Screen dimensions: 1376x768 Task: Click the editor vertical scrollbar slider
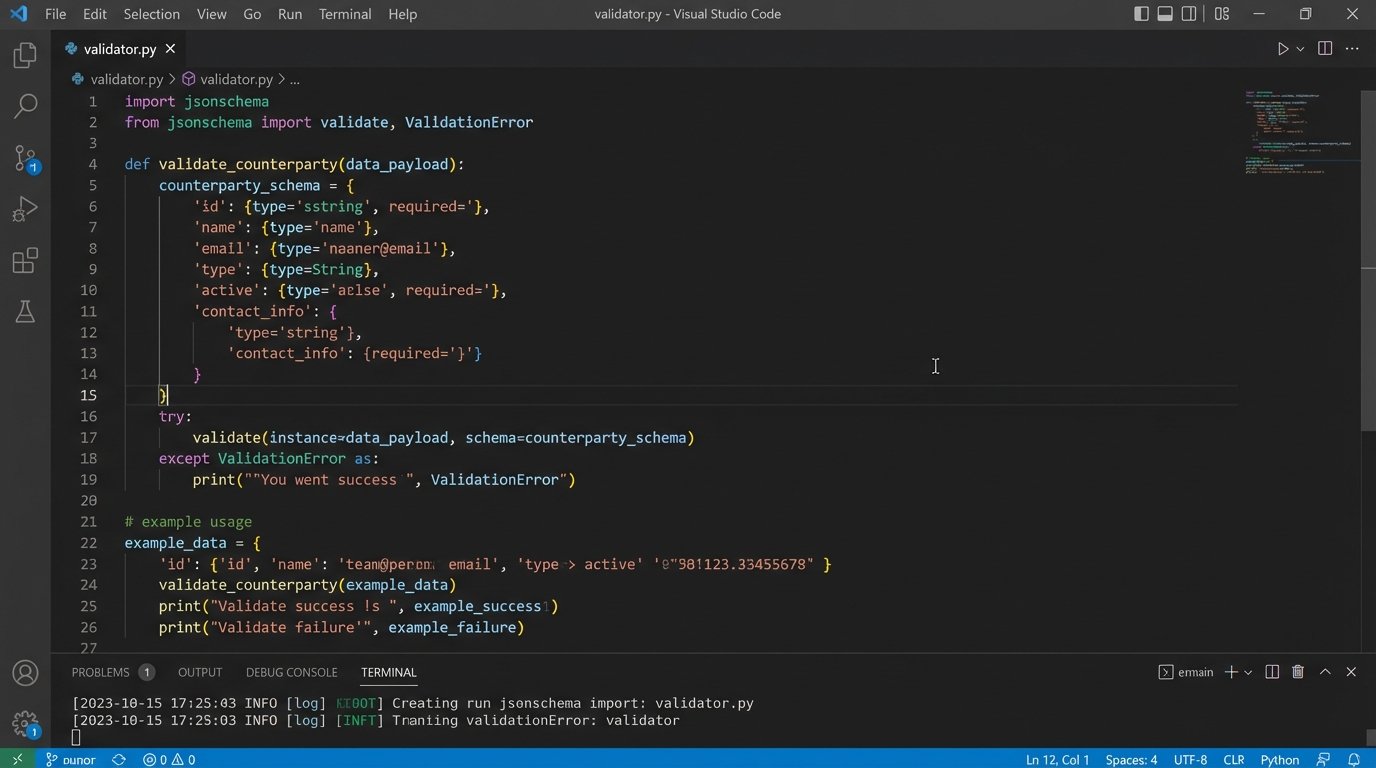(1368, 260)
